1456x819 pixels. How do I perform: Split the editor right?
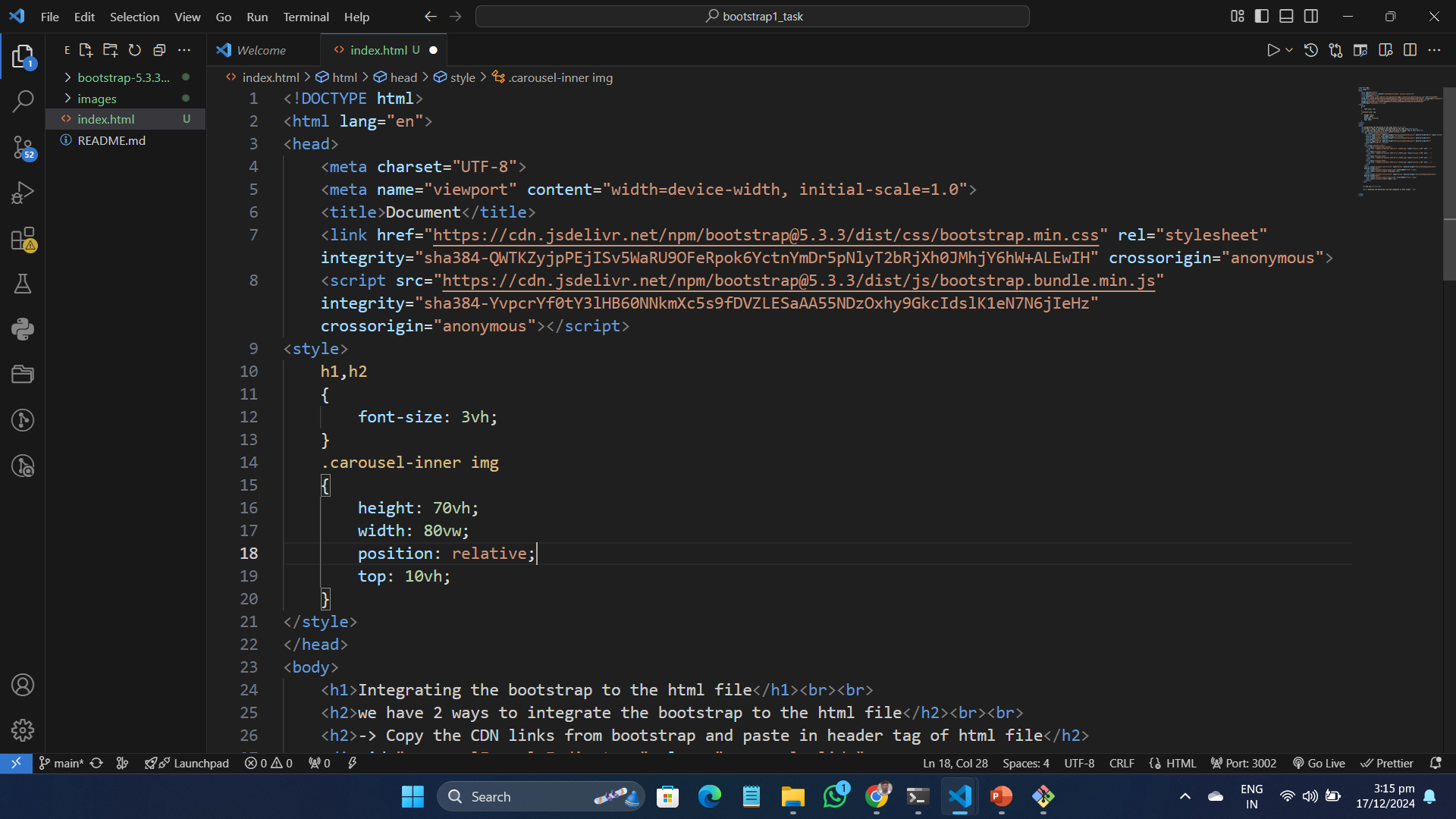(x=1410, y=50)
